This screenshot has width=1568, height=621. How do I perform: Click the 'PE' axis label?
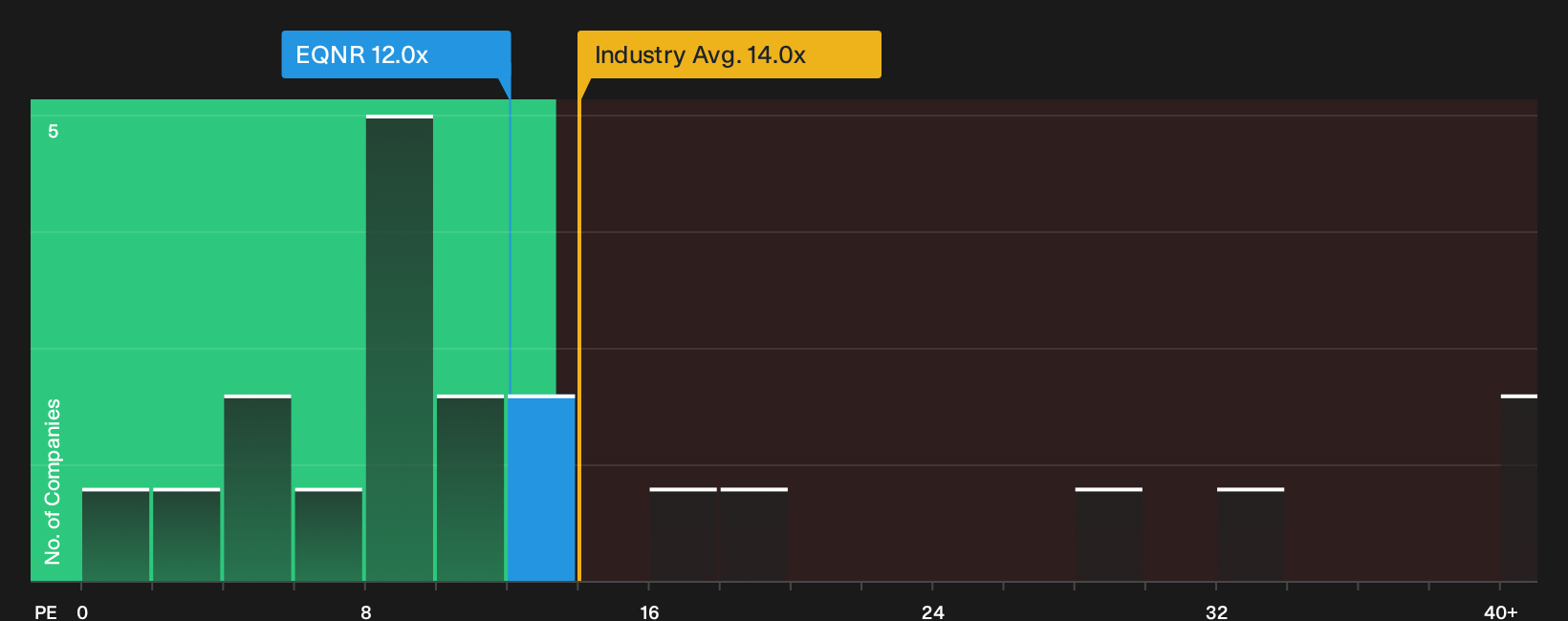pos(46,611)
